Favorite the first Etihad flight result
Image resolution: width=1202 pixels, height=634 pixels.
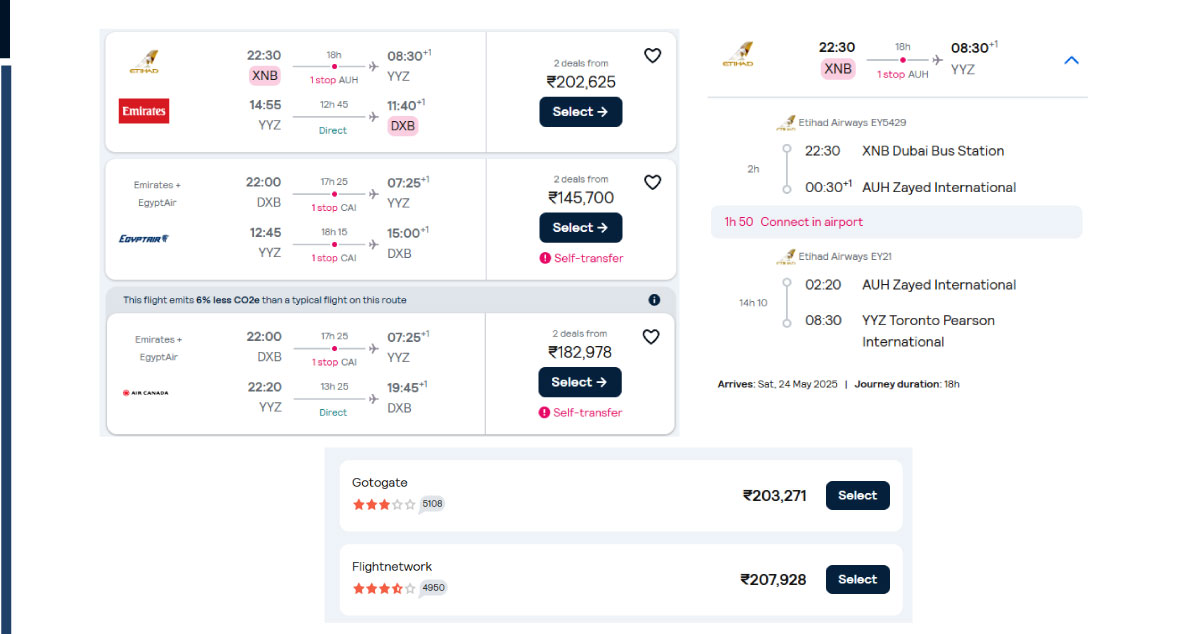[x=653, y=55]
